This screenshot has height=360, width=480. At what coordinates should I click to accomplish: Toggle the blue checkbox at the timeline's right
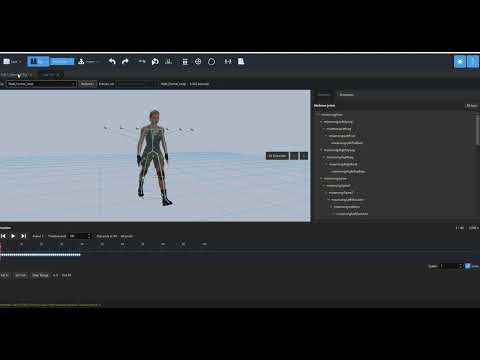click(x=468, y=266)
